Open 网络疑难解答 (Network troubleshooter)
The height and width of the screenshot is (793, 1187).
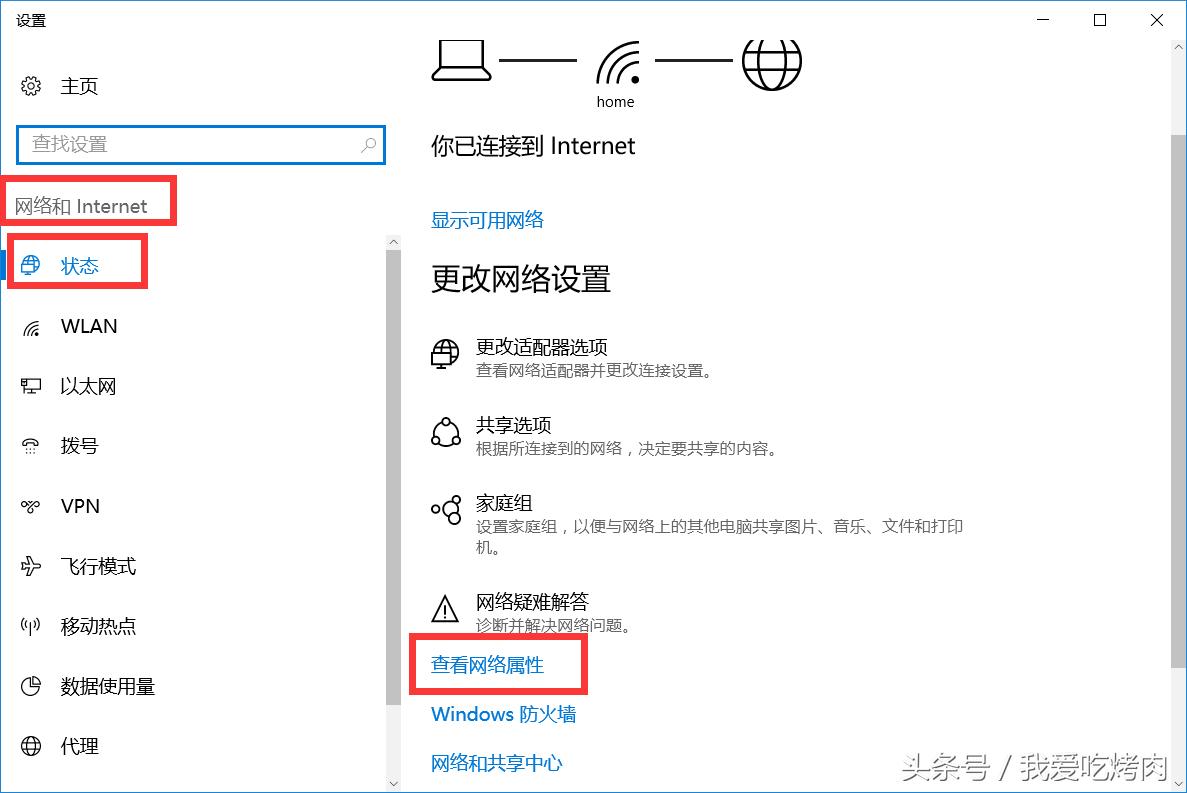pyautogui.click(x=533, y=601)
